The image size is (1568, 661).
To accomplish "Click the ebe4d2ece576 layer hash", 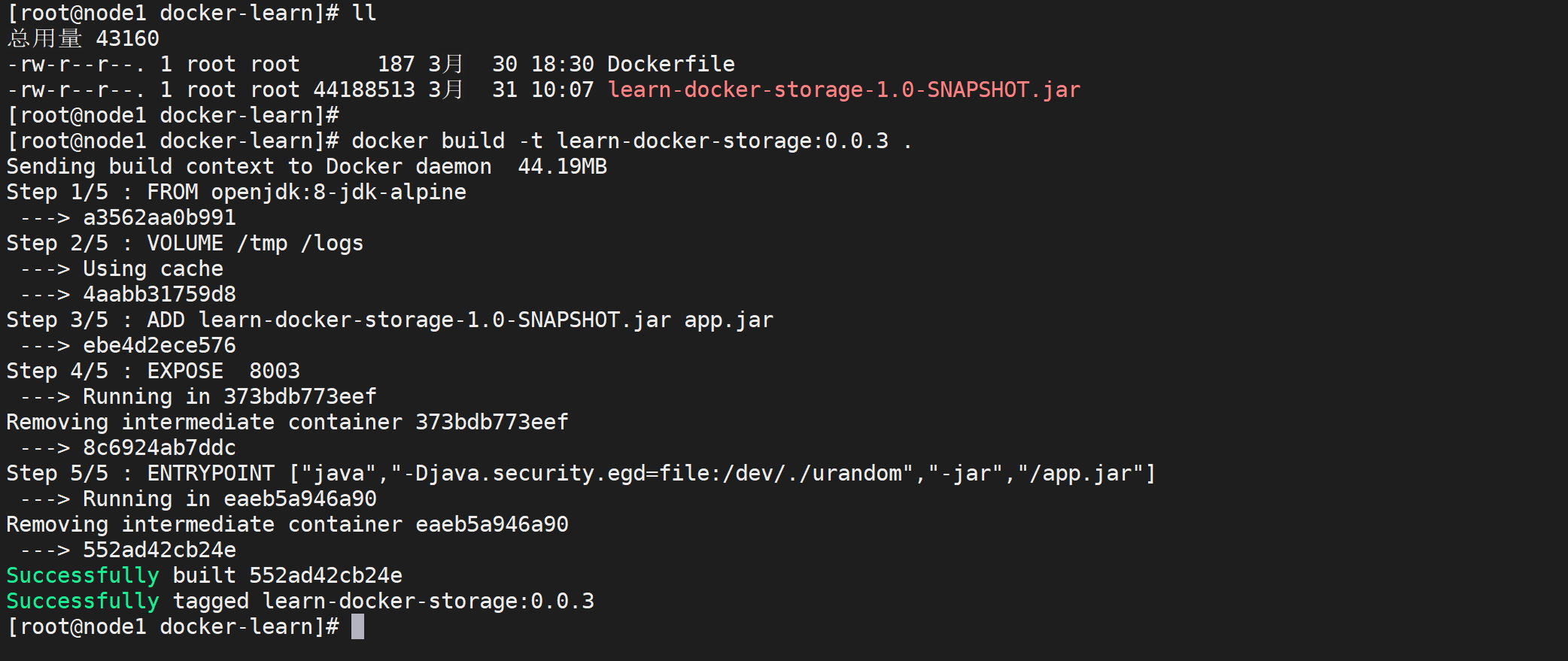I will click(160, 346).
